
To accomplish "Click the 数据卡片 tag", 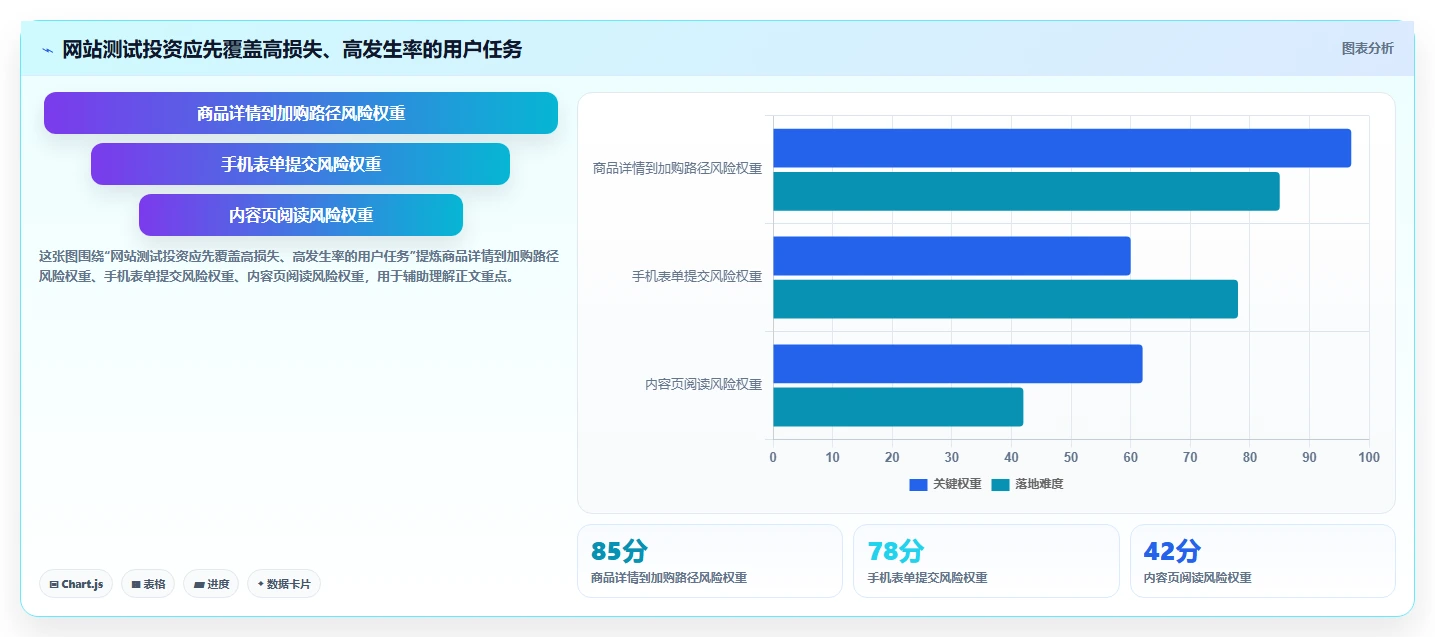I will click(x=284, y=584).
